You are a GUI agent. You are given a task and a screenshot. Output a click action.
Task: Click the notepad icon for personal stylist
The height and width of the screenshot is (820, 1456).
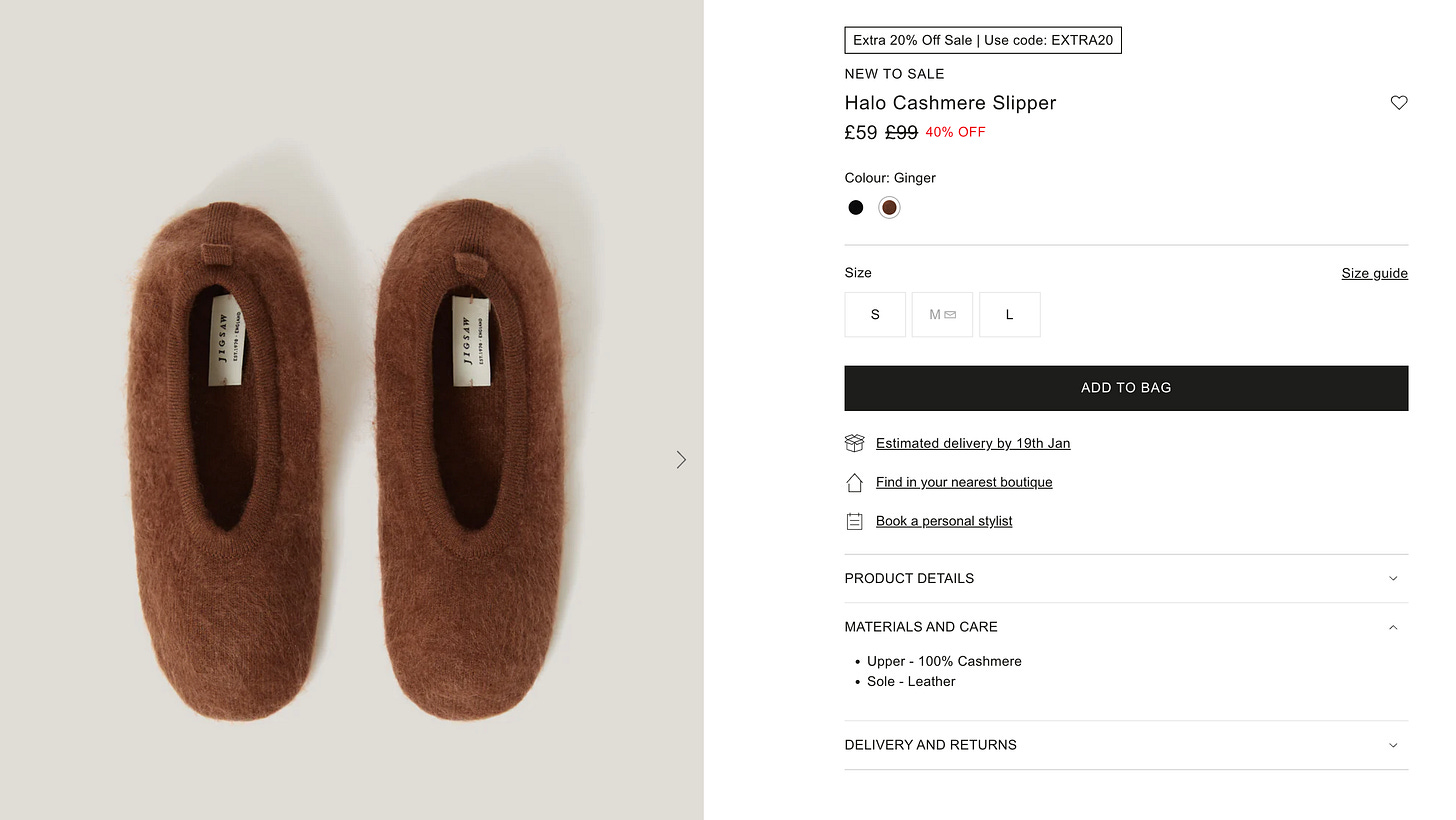(x=854, y=521)
